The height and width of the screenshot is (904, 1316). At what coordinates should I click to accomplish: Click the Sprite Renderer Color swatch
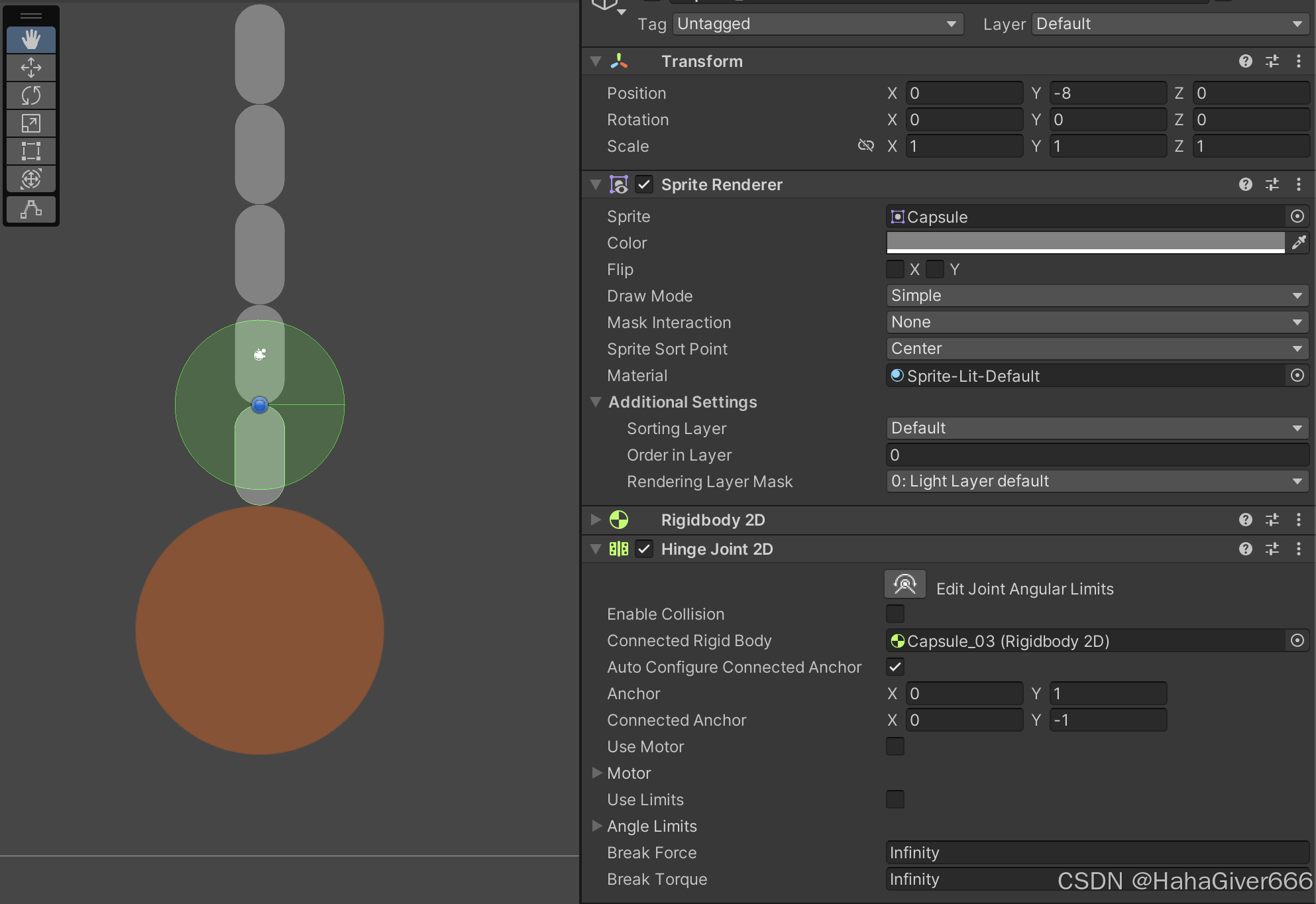pyautogui.click(x=1085, y=243)
